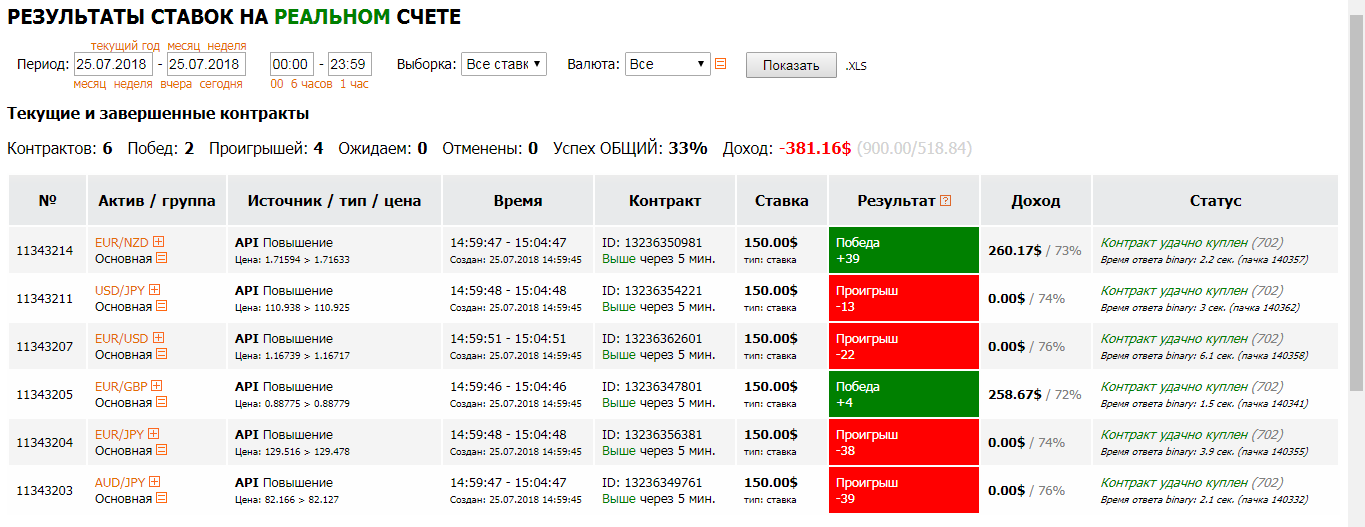Click plus icon next to EUR/USD

(158, 338)
